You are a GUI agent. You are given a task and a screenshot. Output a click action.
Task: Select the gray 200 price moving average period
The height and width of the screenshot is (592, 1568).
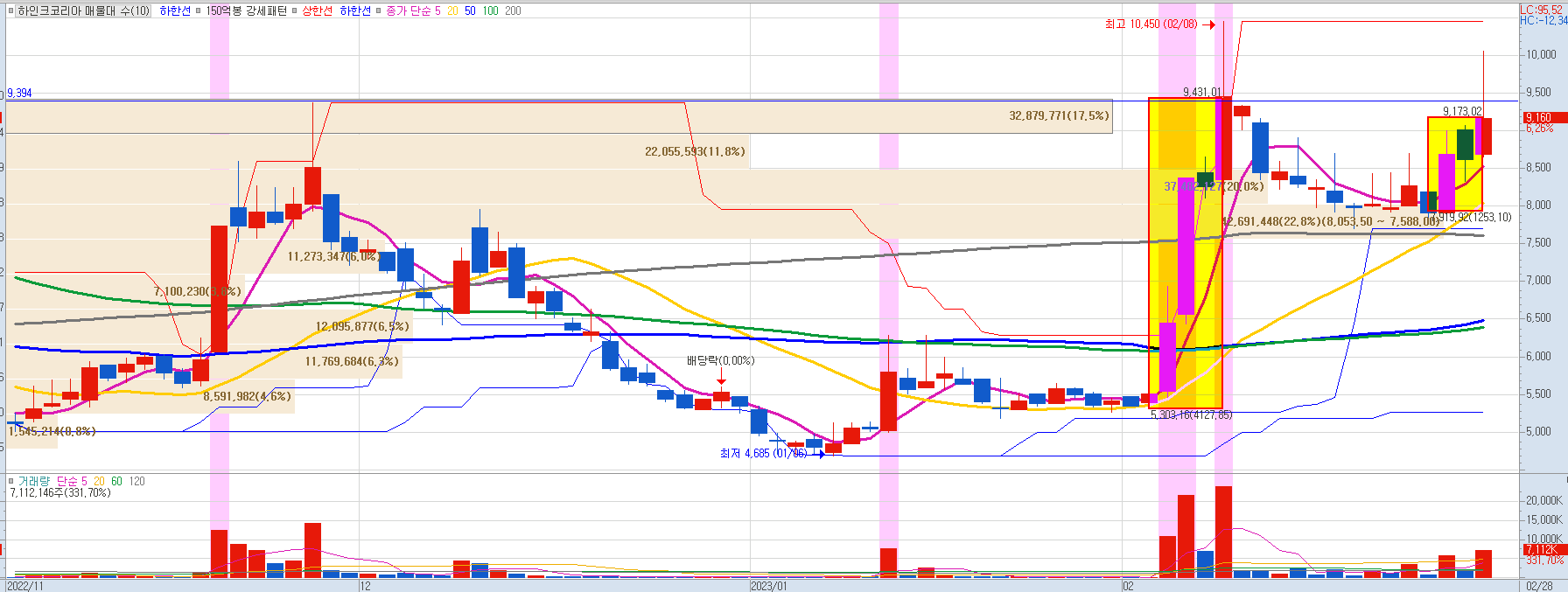pos(513,11)
